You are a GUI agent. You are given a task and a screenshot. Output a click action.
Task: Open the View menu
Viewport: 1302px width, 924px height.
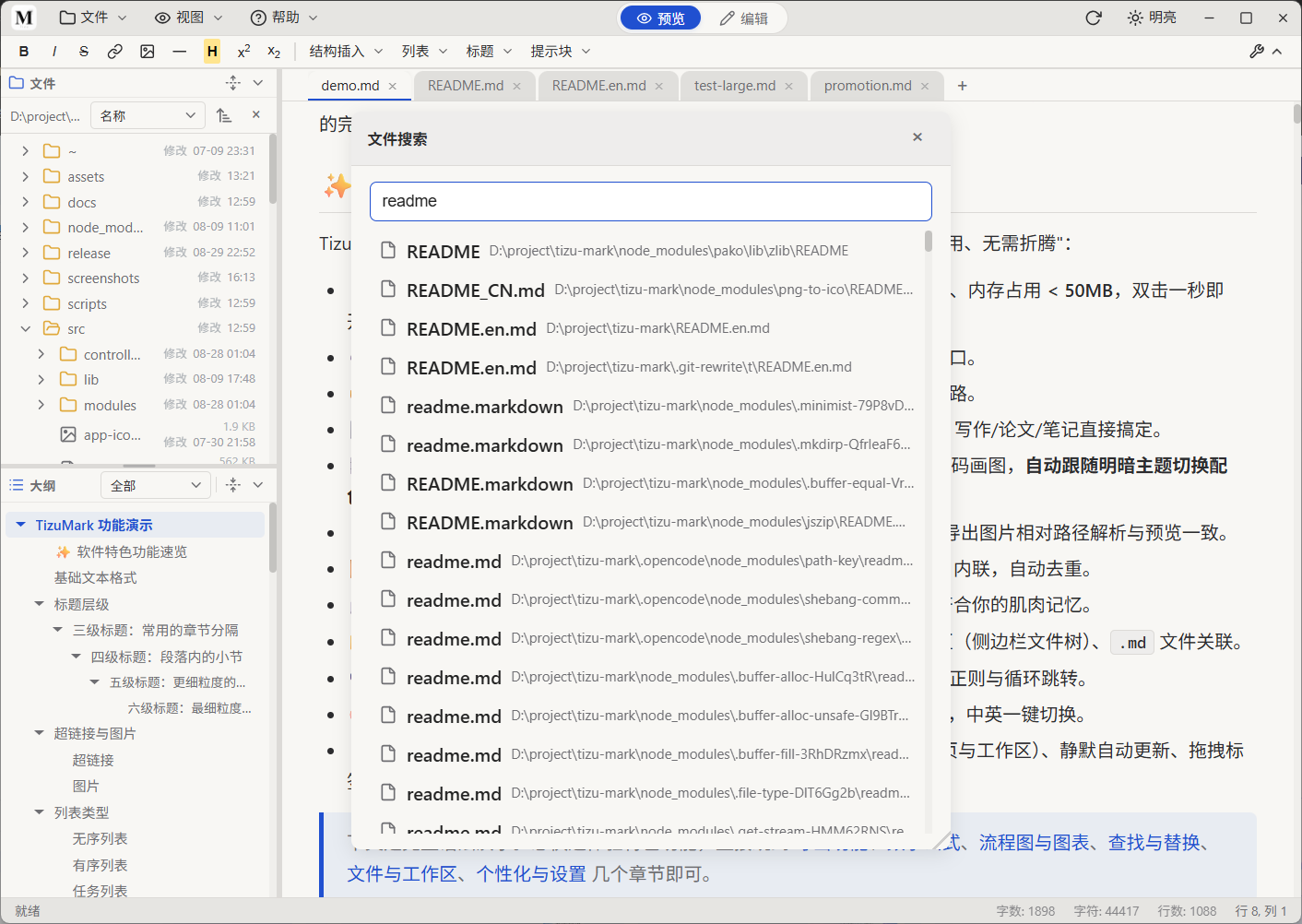(x=189, y=18)
